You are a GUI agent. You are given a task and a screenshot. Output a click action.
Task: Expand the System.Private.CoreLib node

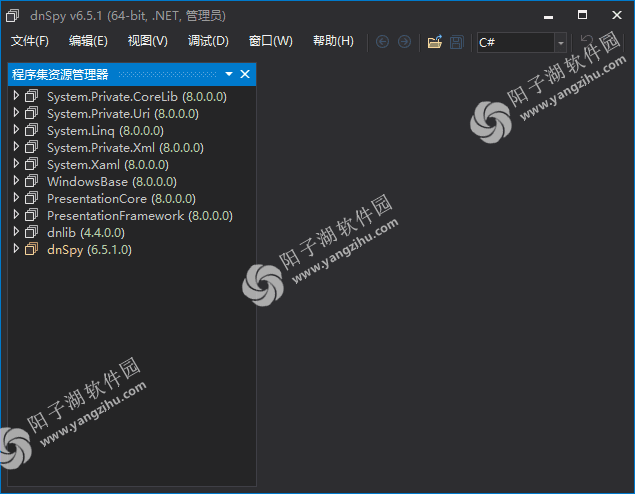pyautogui.click(x=16, y=96)
